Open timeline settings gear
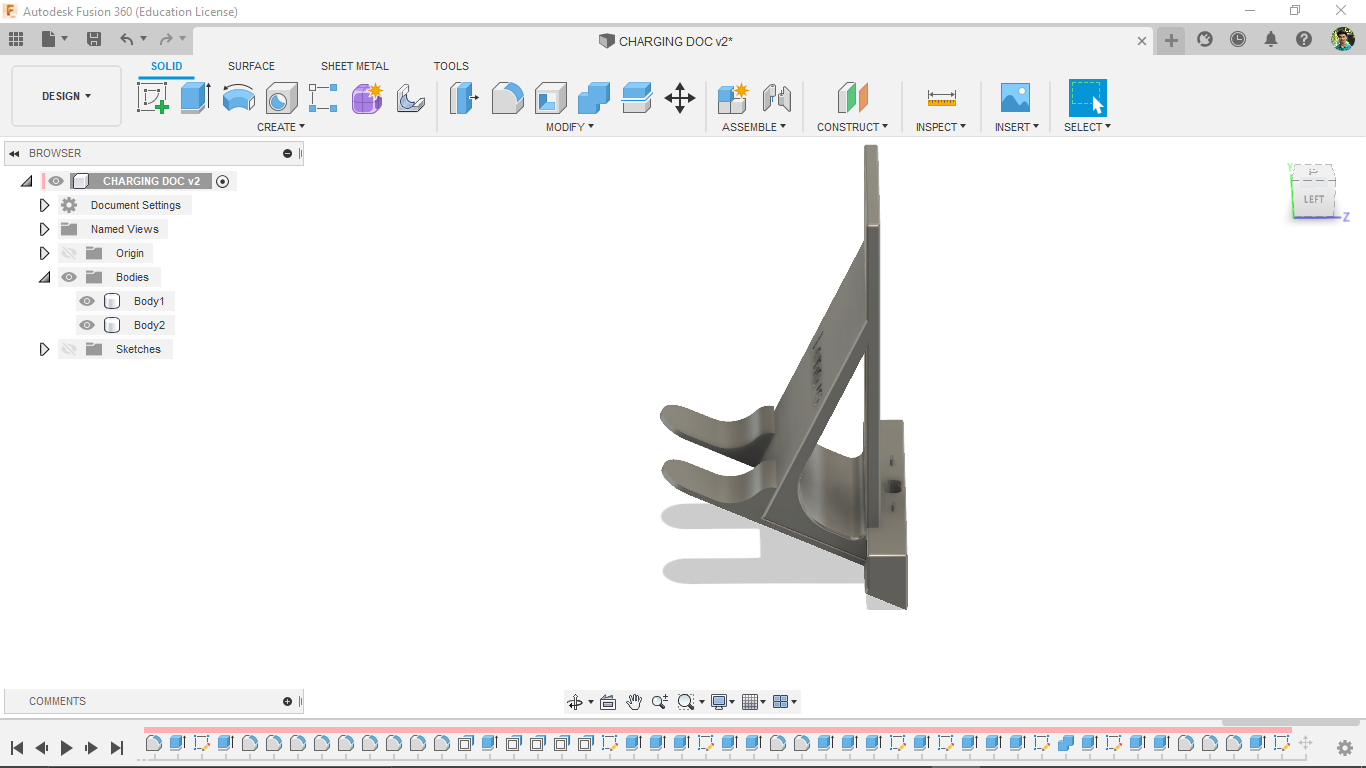1366x768 pixels. [x=1345, y=747]
